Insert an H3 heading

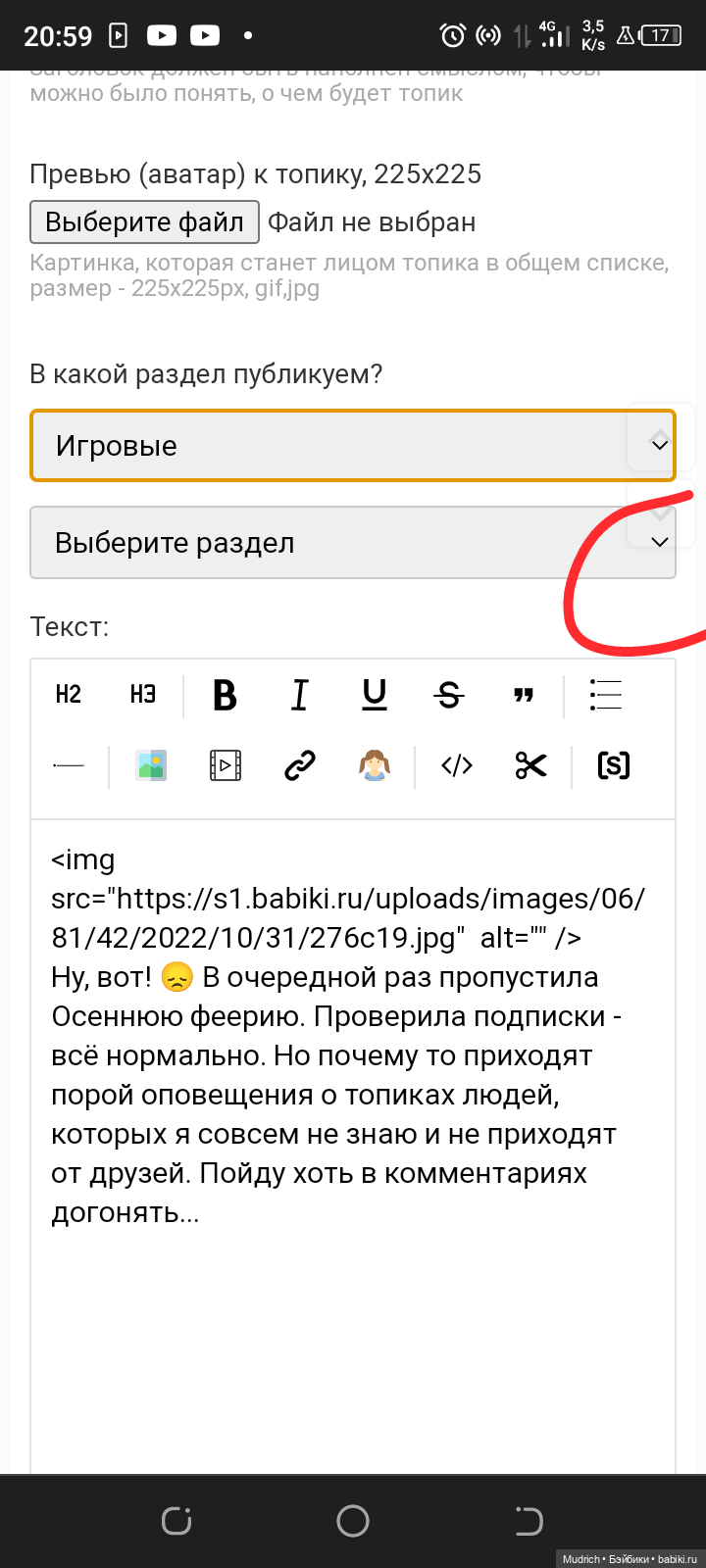[x=143, y=695]
